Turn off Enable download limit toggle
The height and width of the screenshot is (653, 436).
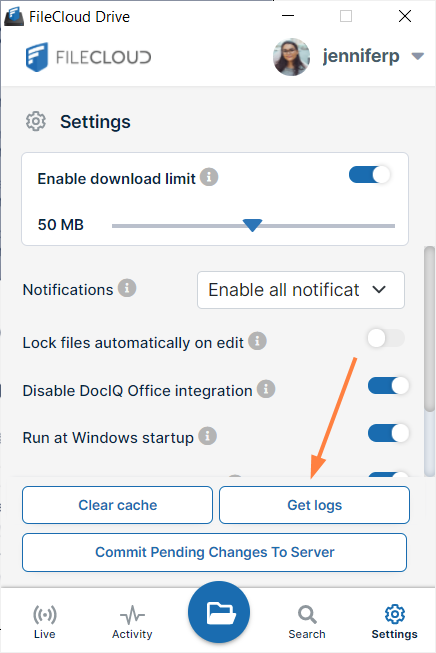pos(370,175)
